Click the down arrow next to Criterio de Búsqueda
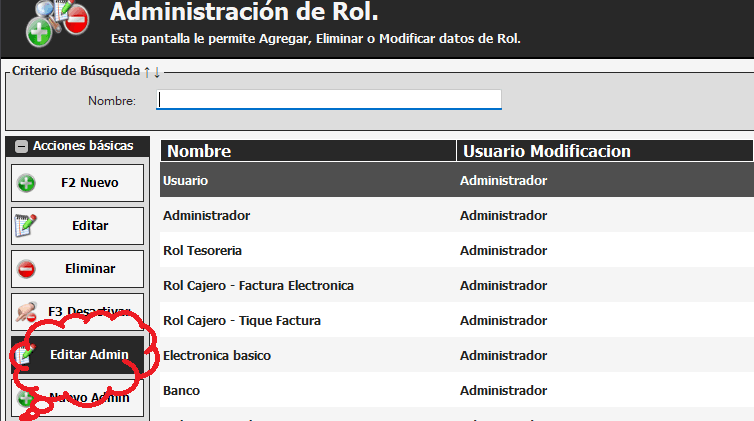Image resolution: width=754 pixels, height=421 pixels. pos(157,72)
